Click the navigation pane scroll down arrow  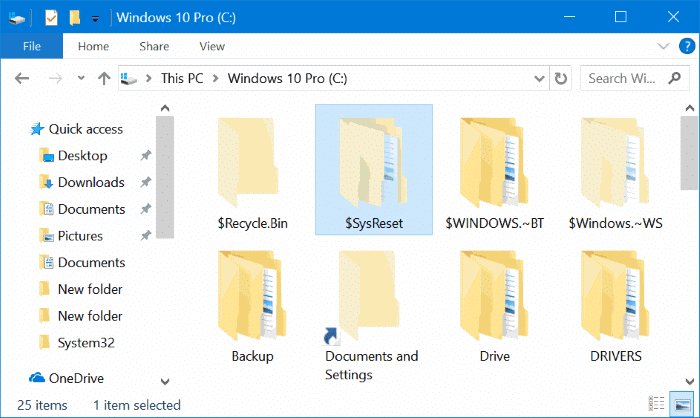pos(165,381)
